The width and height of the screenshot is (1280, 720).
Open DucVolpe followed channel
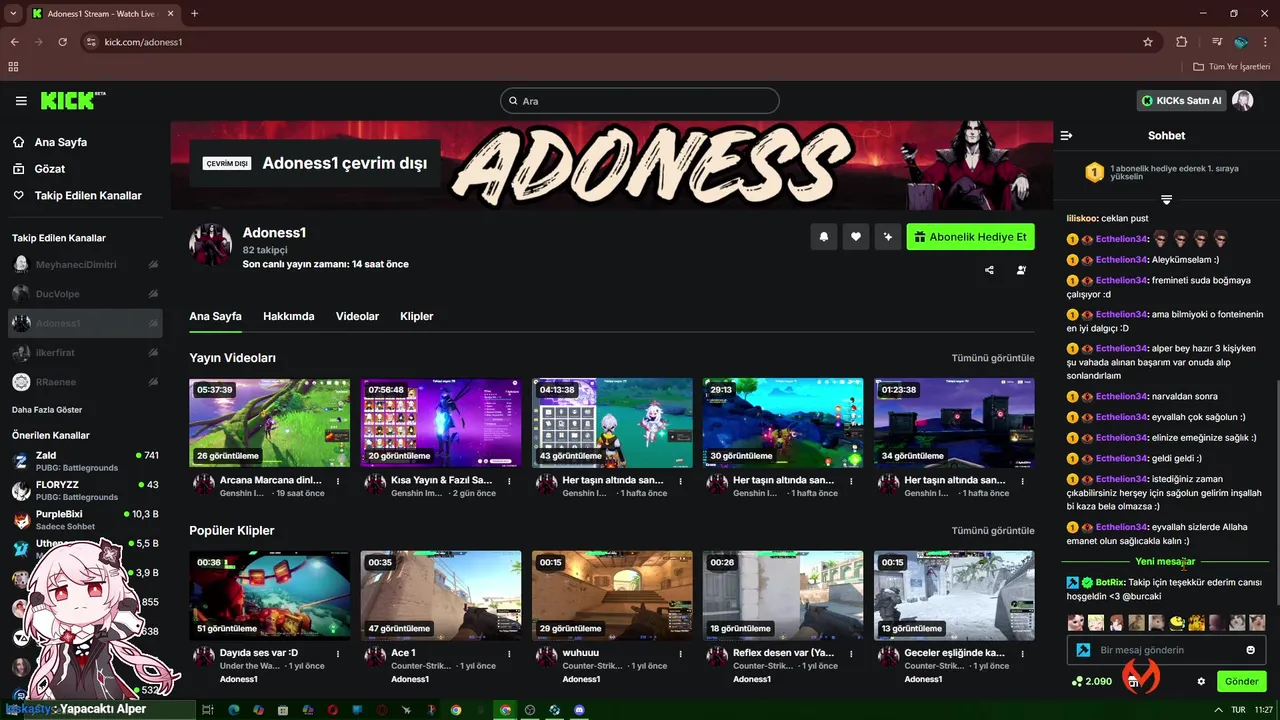pos(85,294)
